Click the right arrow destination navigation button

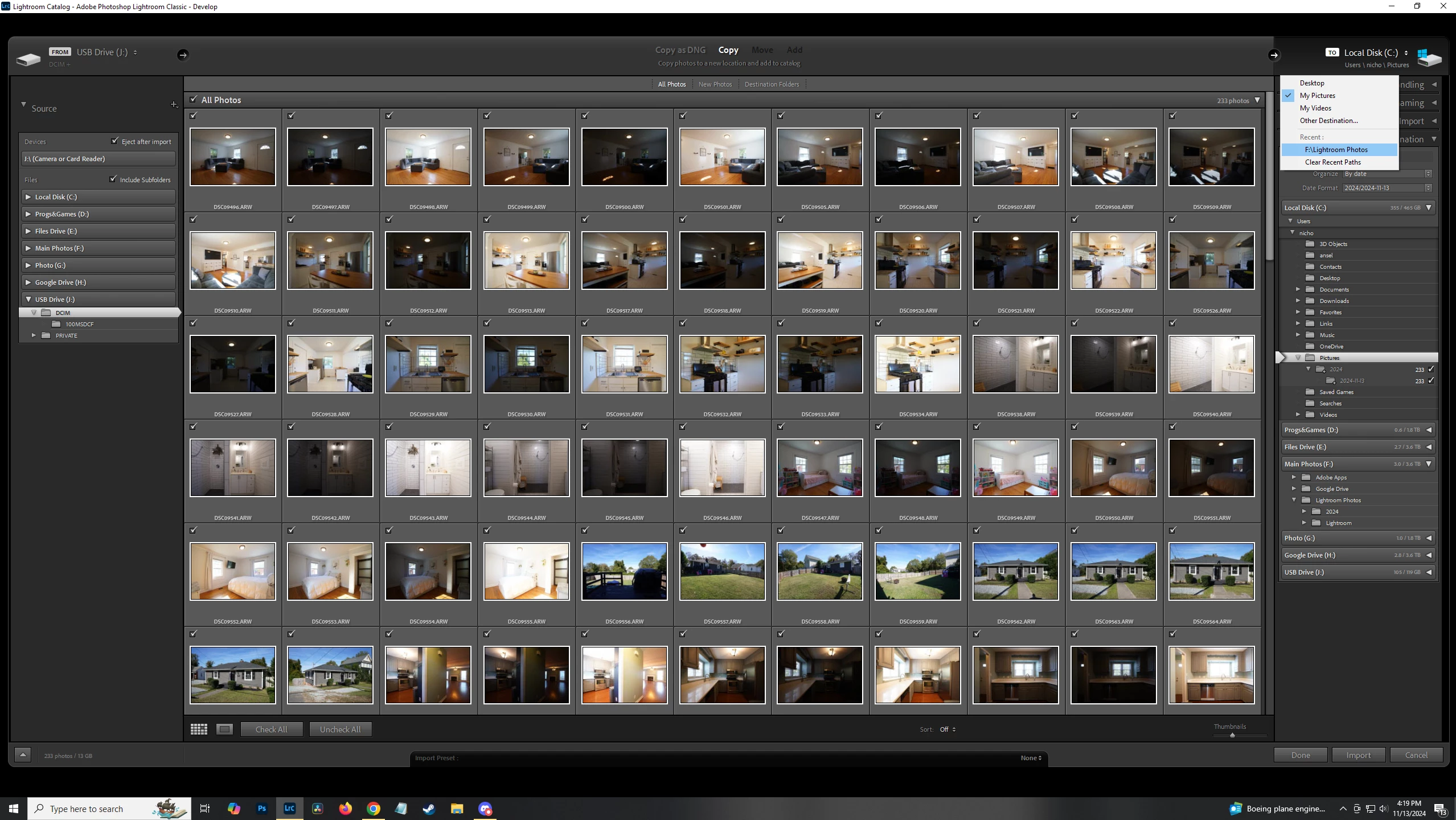click(1274, 55)
